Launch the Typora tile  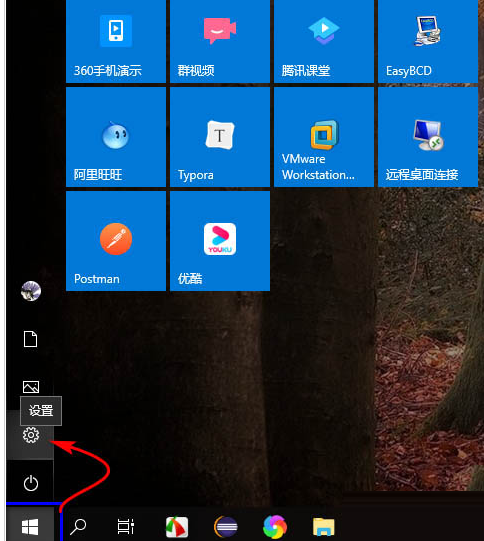tap(220, 137)
